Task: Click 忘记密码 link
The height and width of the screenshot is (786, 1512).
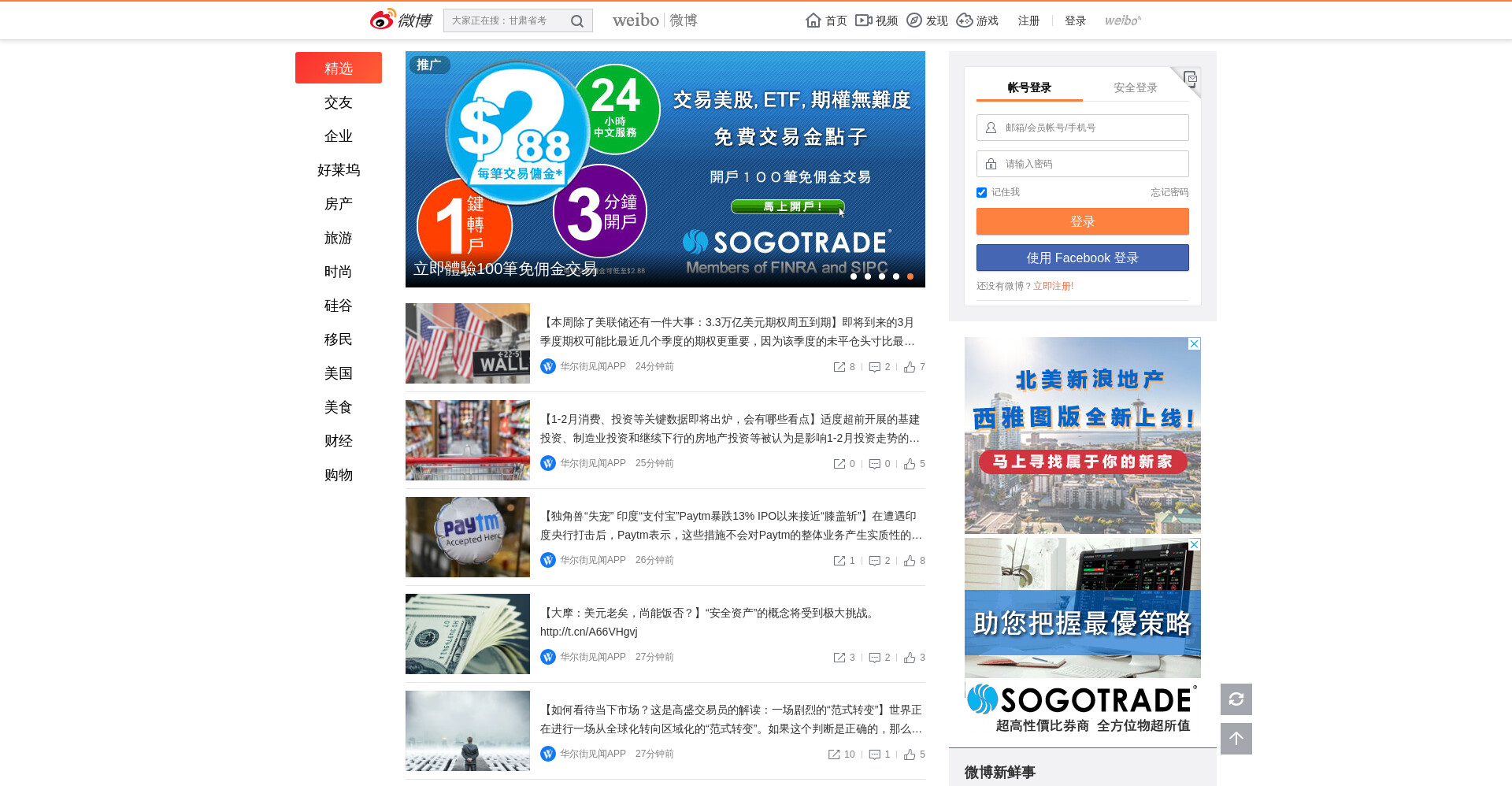Action: (x=1169, y=192)
